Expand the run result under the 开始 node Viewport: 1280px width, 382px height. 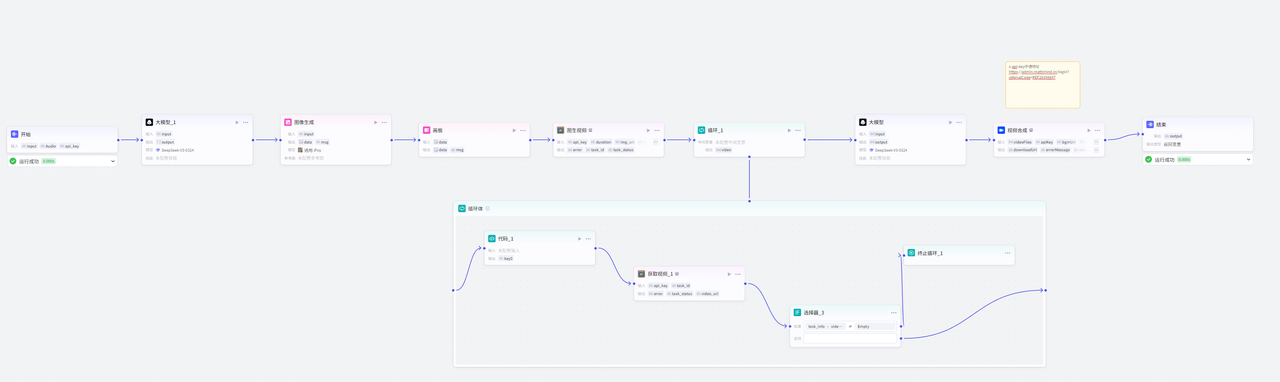click(x=113, y=161)
